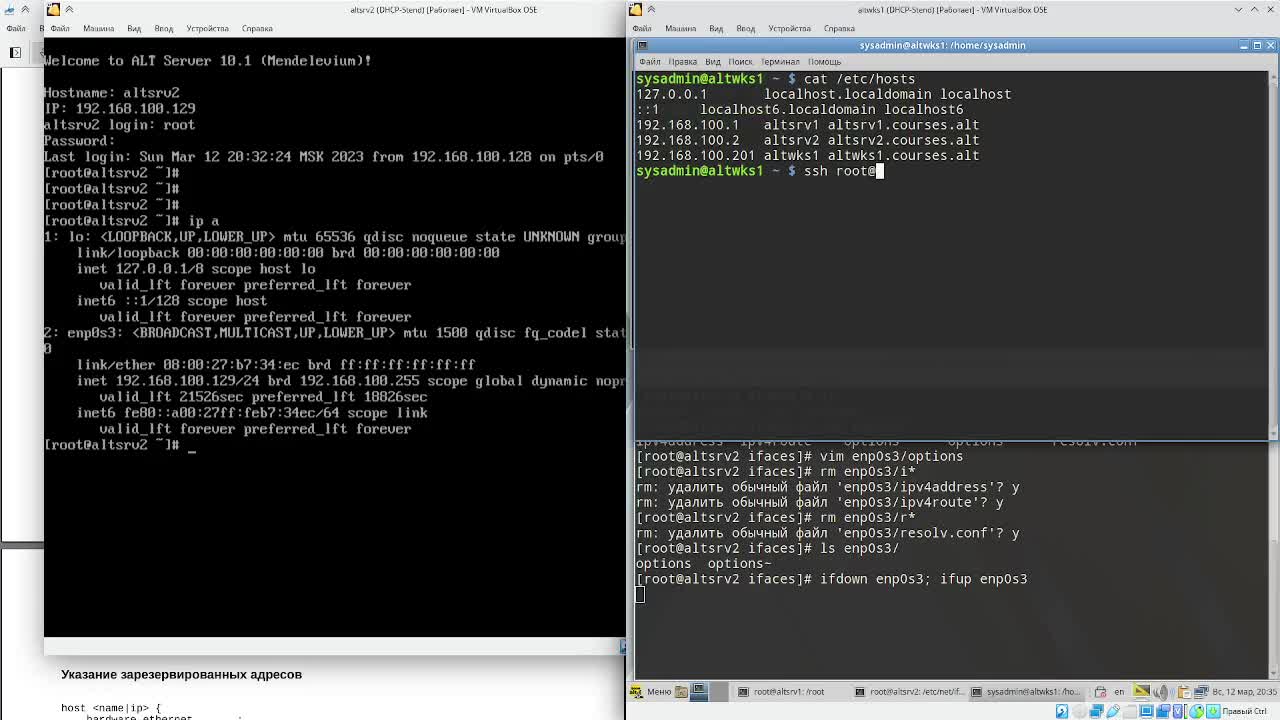The width and height of the screenshot is (1280, 720).
Task: Open Вид menu in altwks1 VirtualBox window
Action: [716, 28]
